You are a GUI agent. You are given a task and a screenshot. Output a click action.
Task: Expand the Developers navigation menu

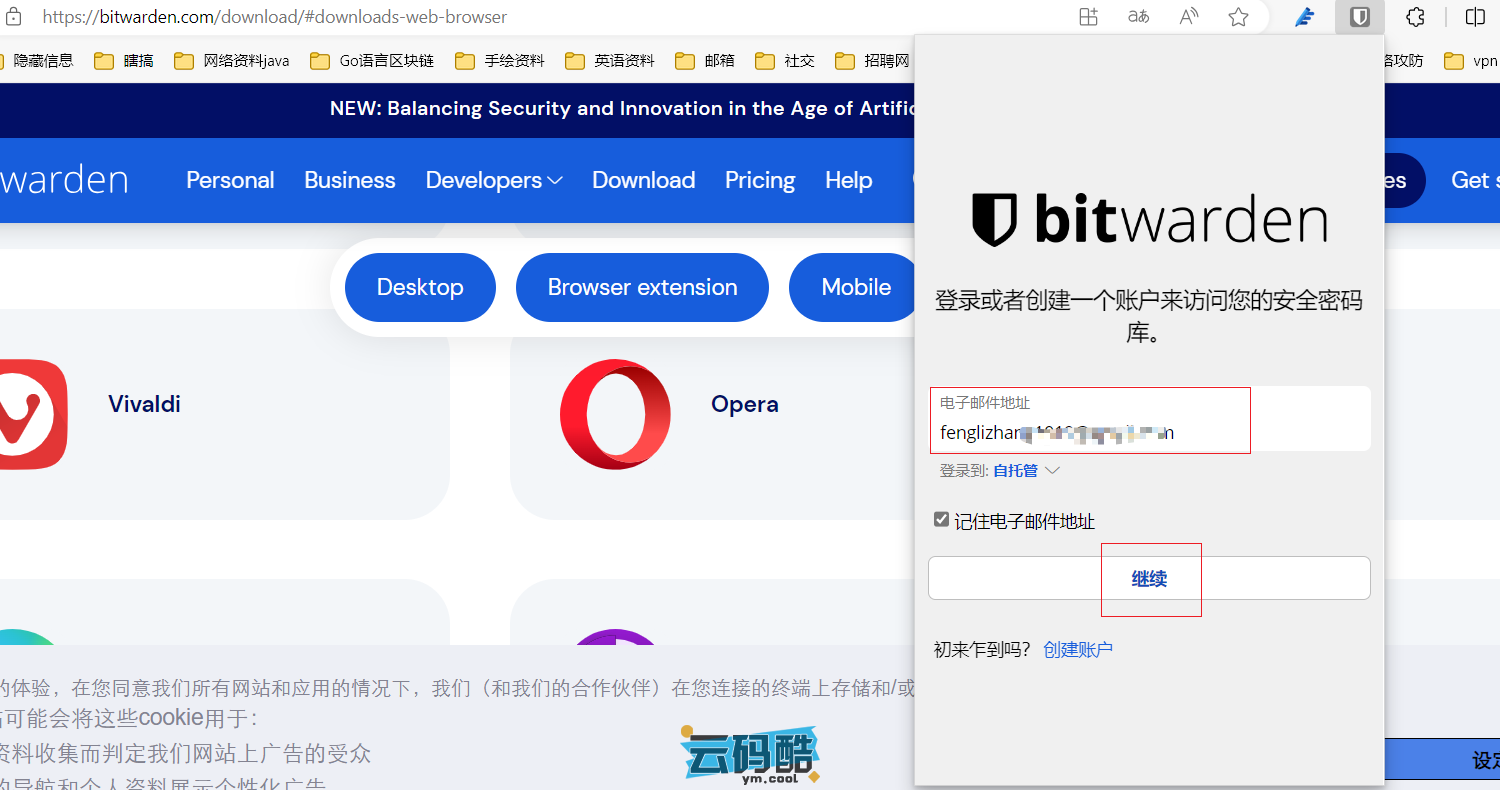pos(494,180)
